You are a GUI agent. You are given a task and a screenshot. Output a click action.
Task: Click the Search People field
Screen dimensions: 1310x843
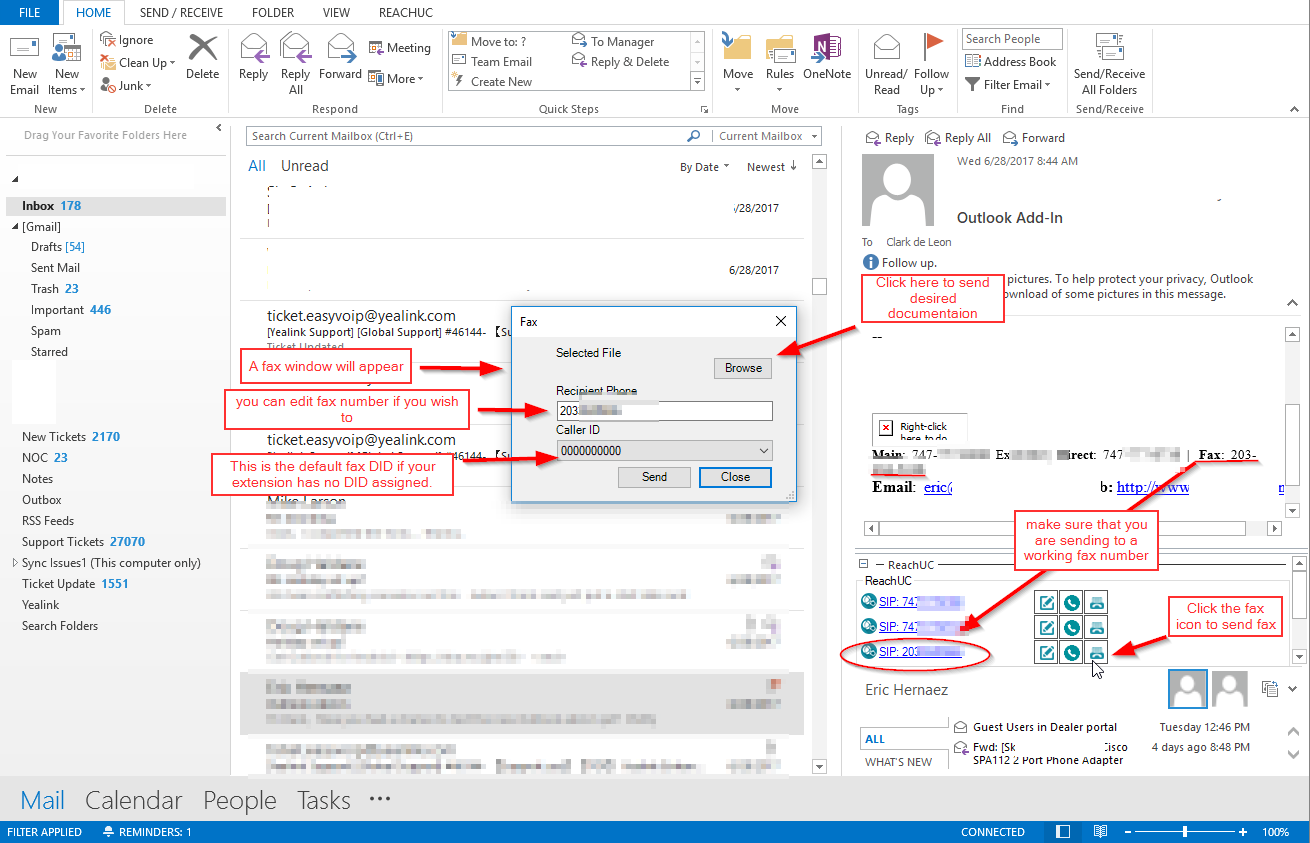[x=1010, y=39]
